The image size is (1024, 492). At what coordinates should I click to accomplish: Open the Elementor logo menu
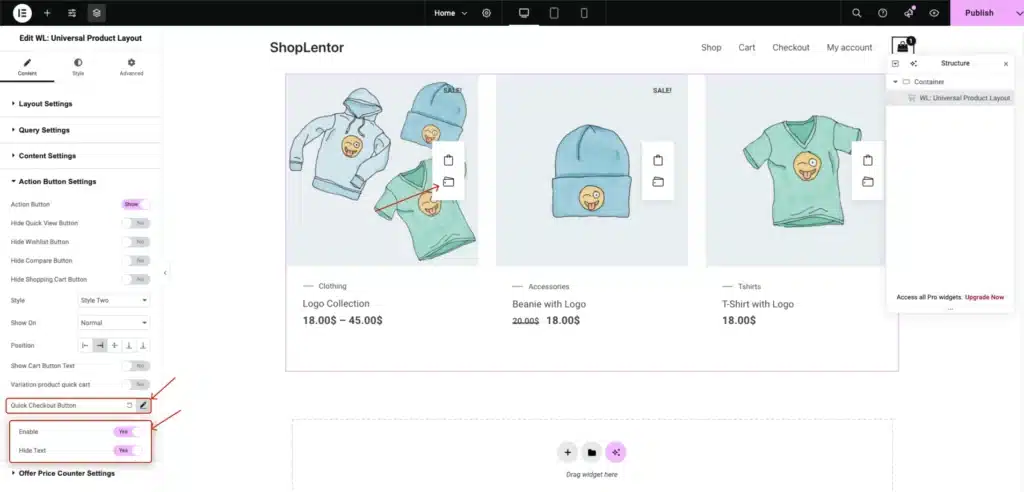pos(22,13)
